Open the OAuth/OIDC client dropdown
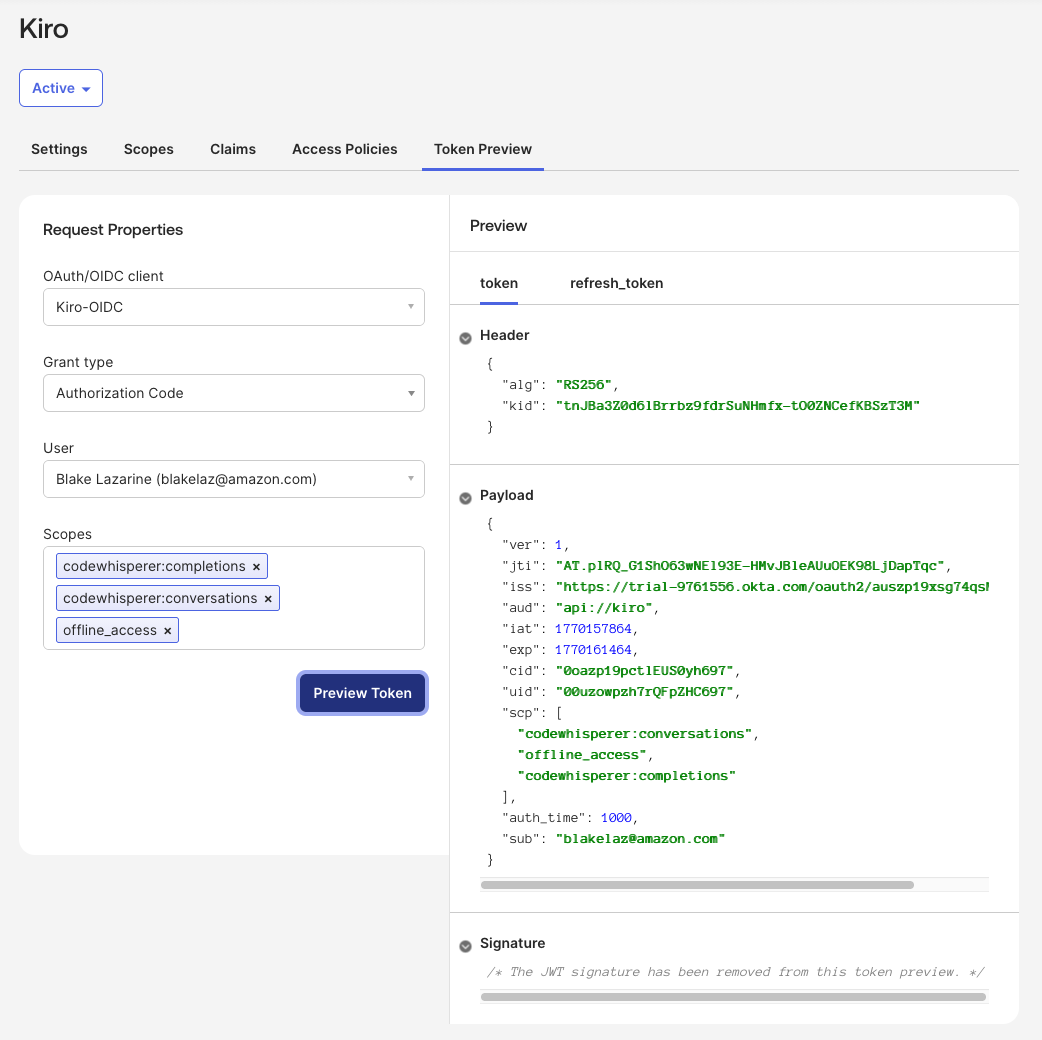This screenshot has width=1042, height=1040. pos(234,307)
